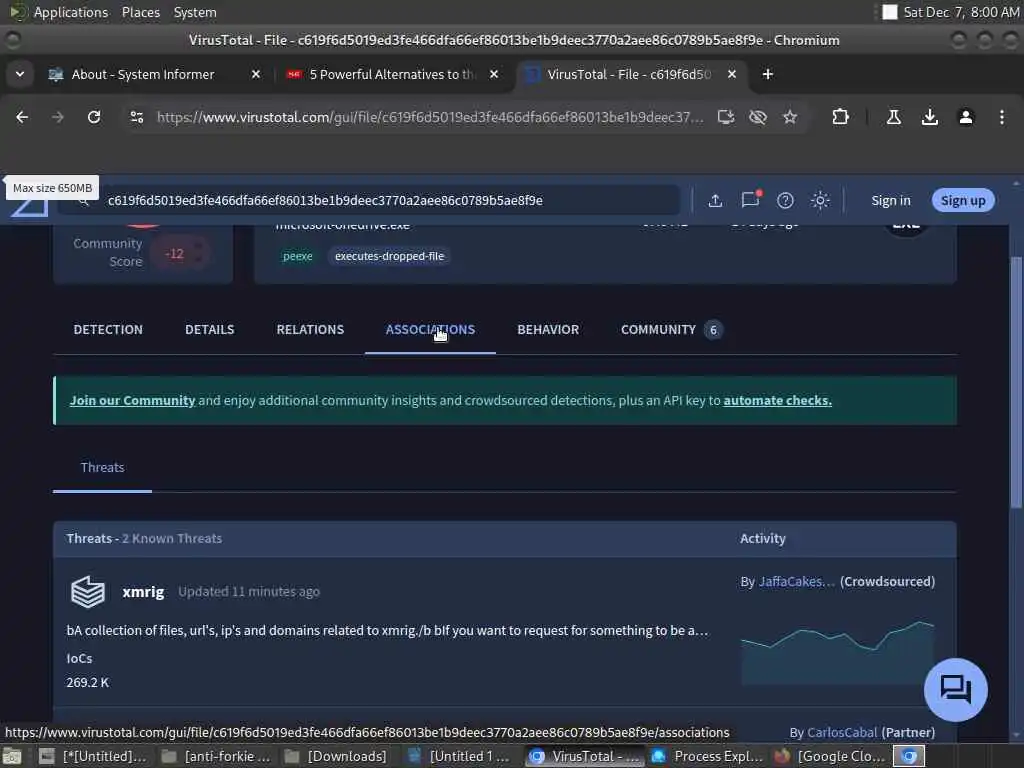Click the browser URL address bar
This screenshot has width=1024, height=768.
430,117
